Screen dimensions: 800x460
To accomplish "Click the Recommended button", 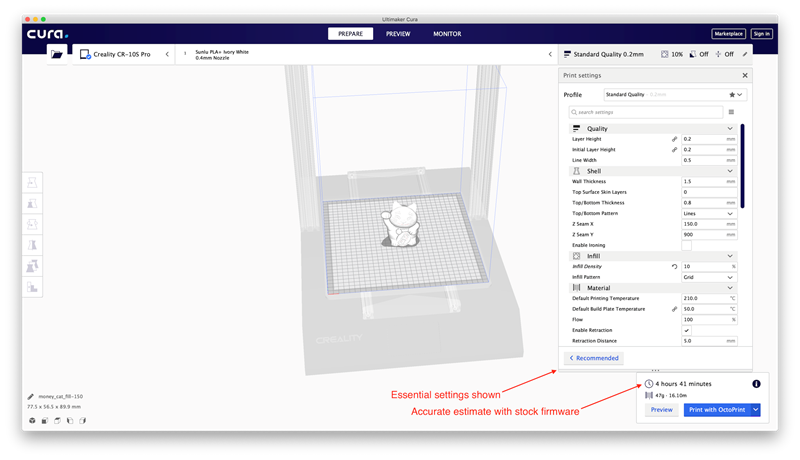I will [594, 358].
